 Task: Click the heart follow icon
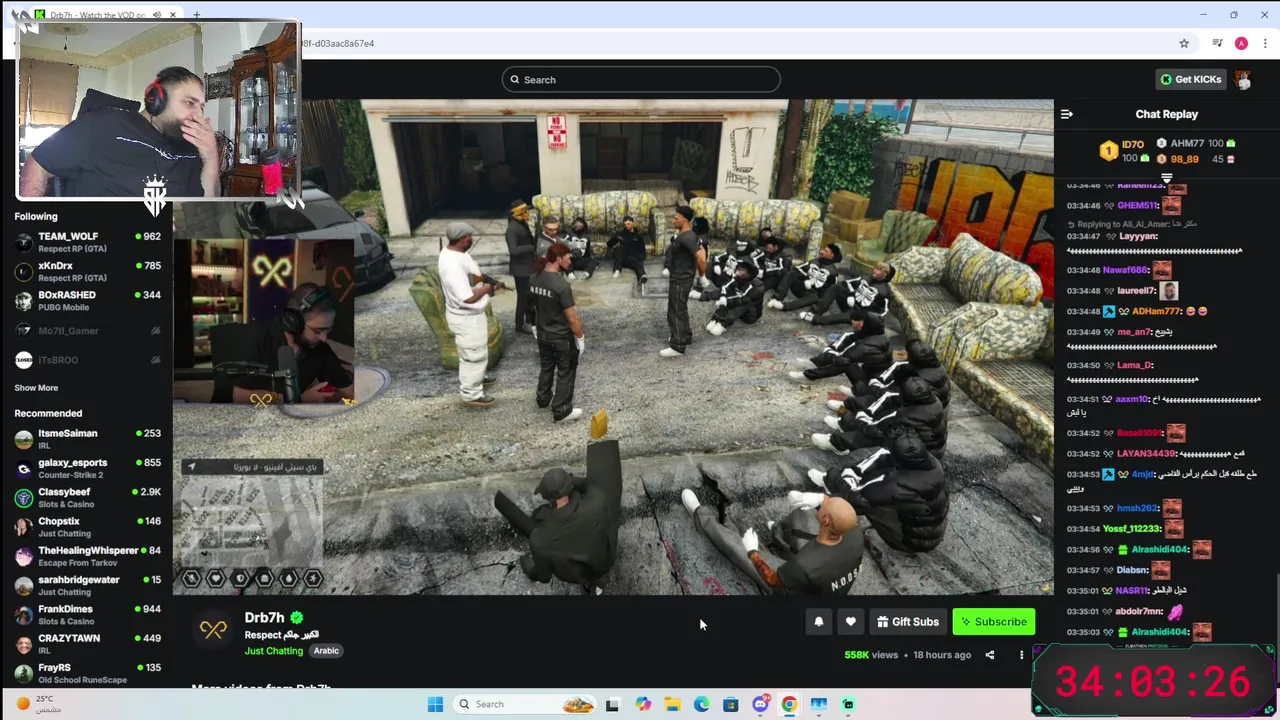tap(851, 622)
